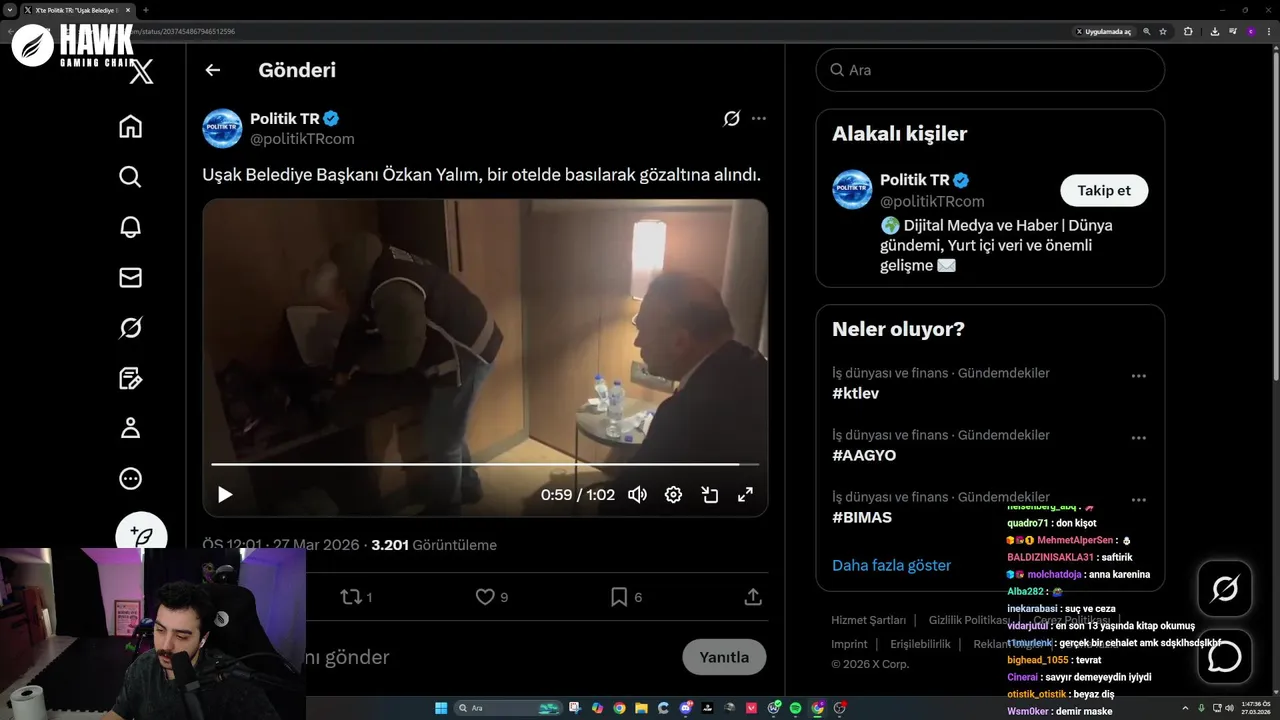Select the X'te Politik TR browser tab

click(76, 10)
